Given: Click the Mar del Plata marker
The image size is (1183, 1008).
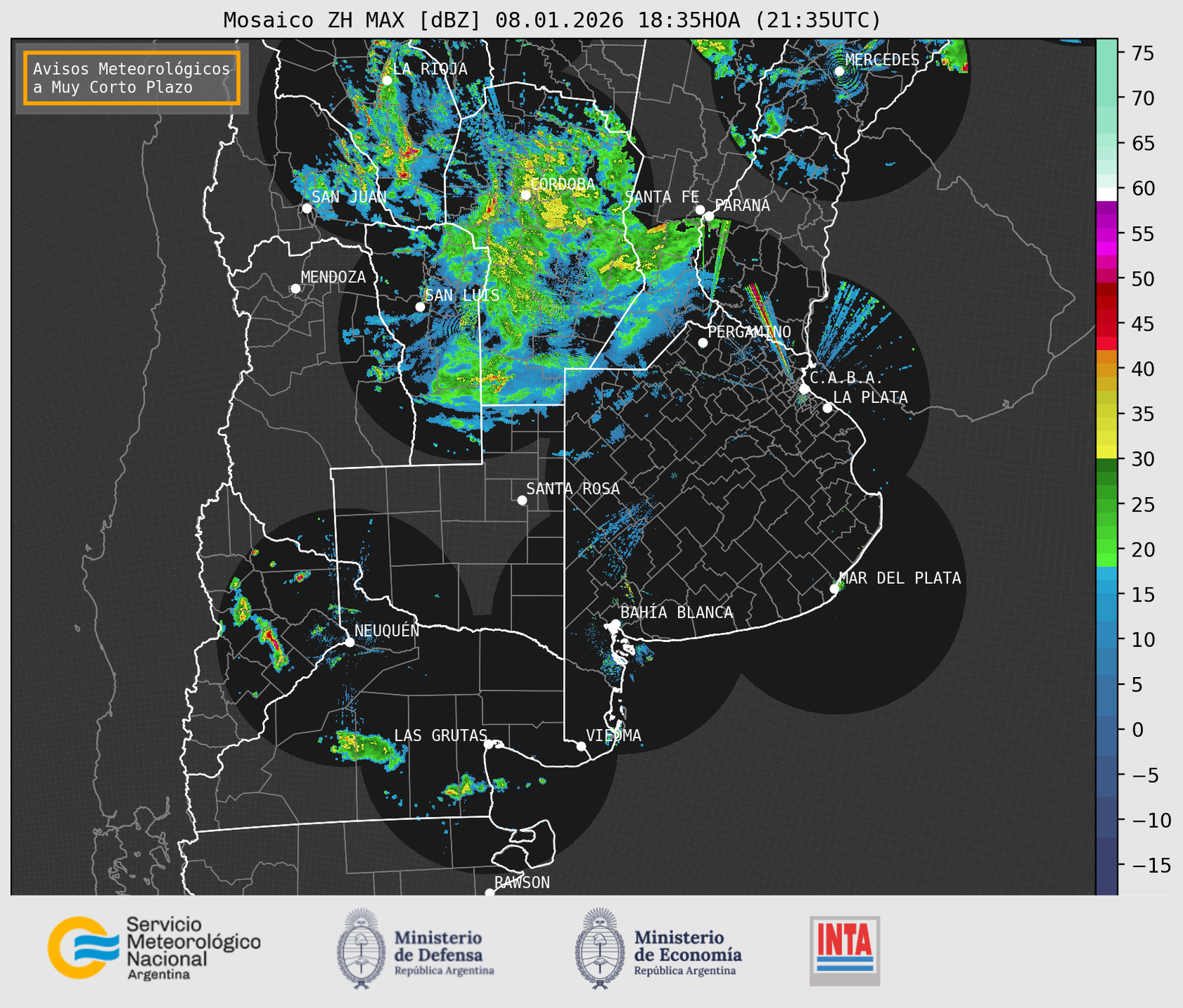Looking at the screenshot, I should click(834, 589).
